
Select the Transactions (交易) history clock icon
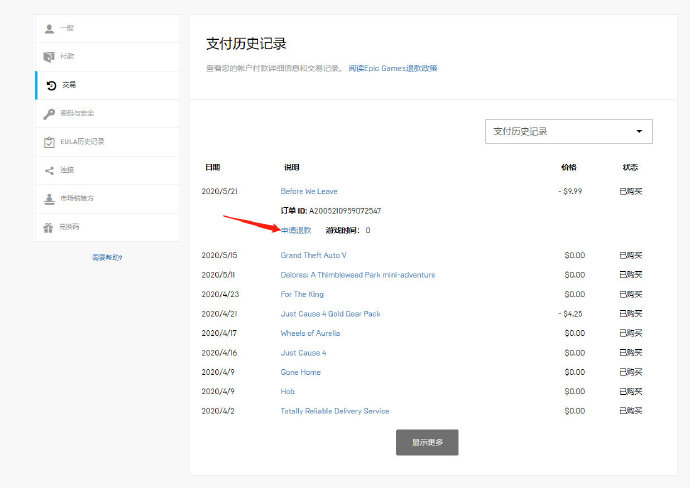(51, 85)
